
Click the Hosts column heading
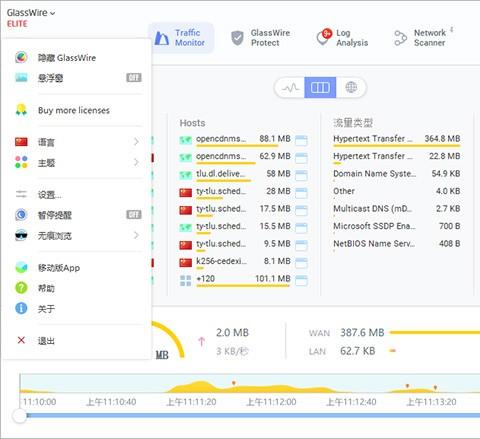tap(192, 123)
